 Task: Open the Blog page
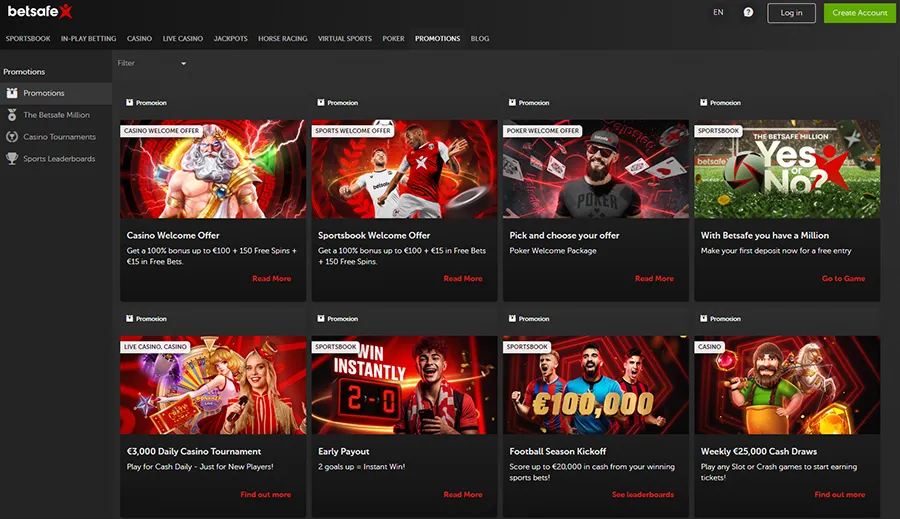tap(480, 38)
